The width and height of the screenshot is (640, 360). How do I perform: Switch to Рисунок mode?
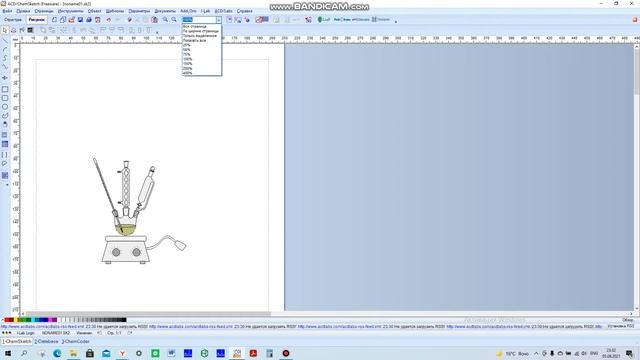pos(37,20)
